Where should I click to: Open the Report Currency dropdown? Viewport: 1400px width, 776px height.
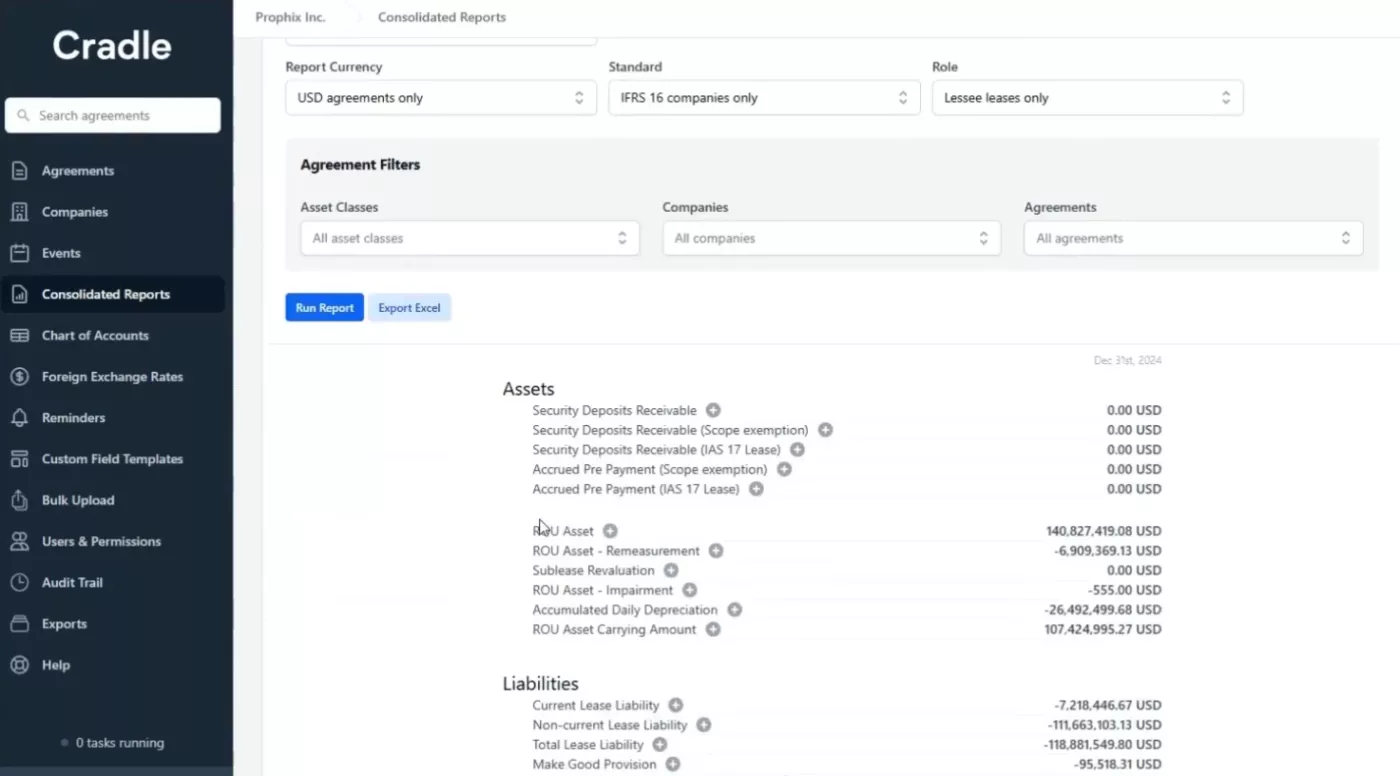tap(440, 97)
